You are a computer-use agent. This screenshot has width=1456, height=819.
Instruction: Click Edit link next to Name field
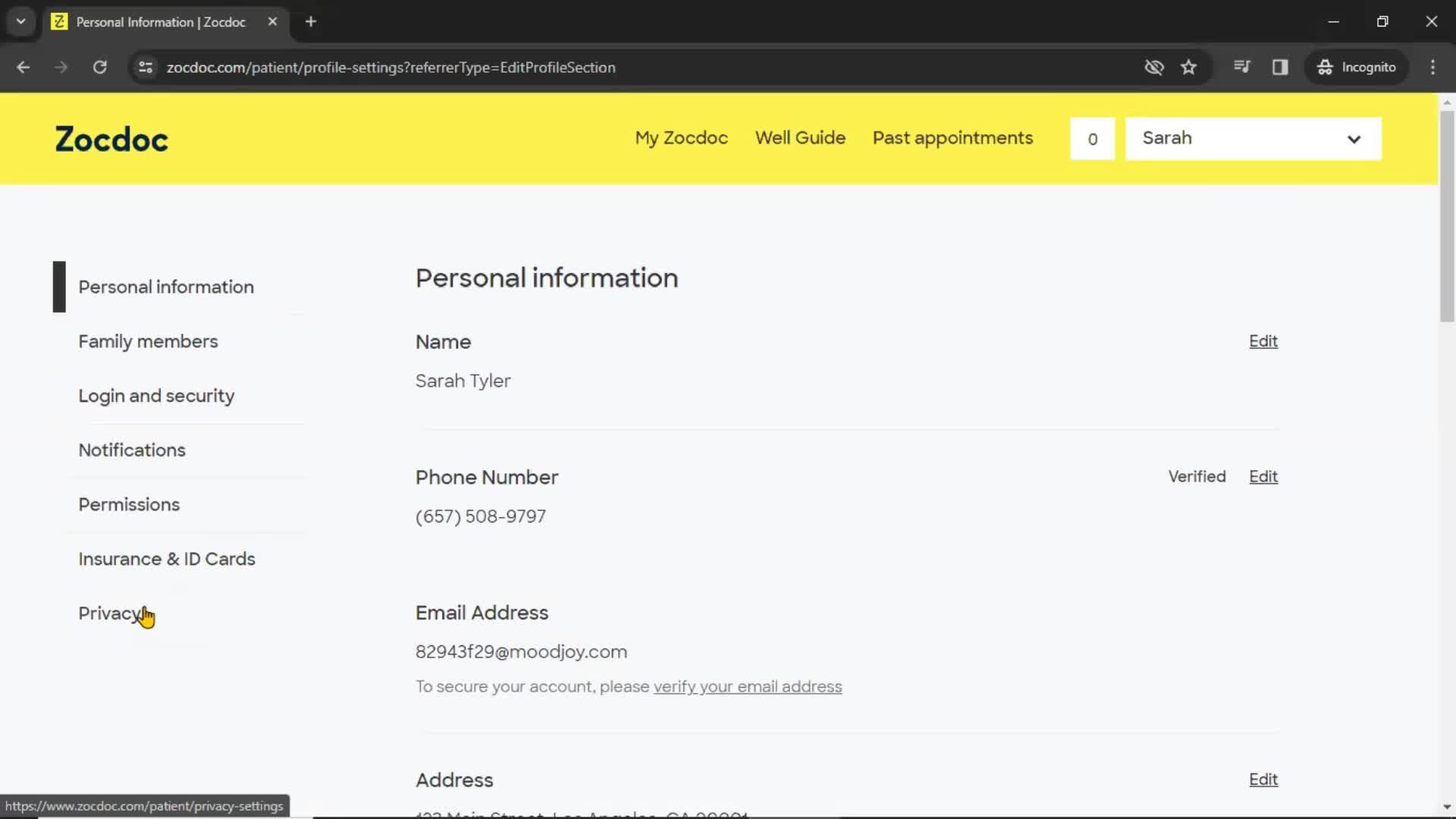(x=1263, y=341)
